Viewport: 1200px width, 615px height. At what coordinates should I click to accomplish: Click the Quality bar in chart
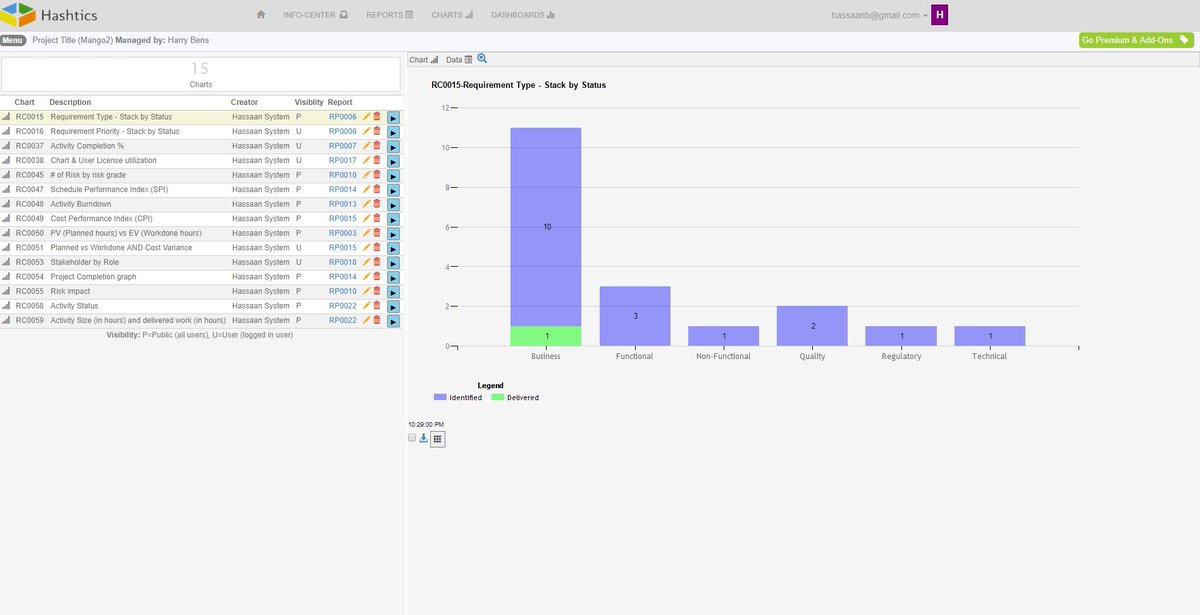(x=812, y=326)
